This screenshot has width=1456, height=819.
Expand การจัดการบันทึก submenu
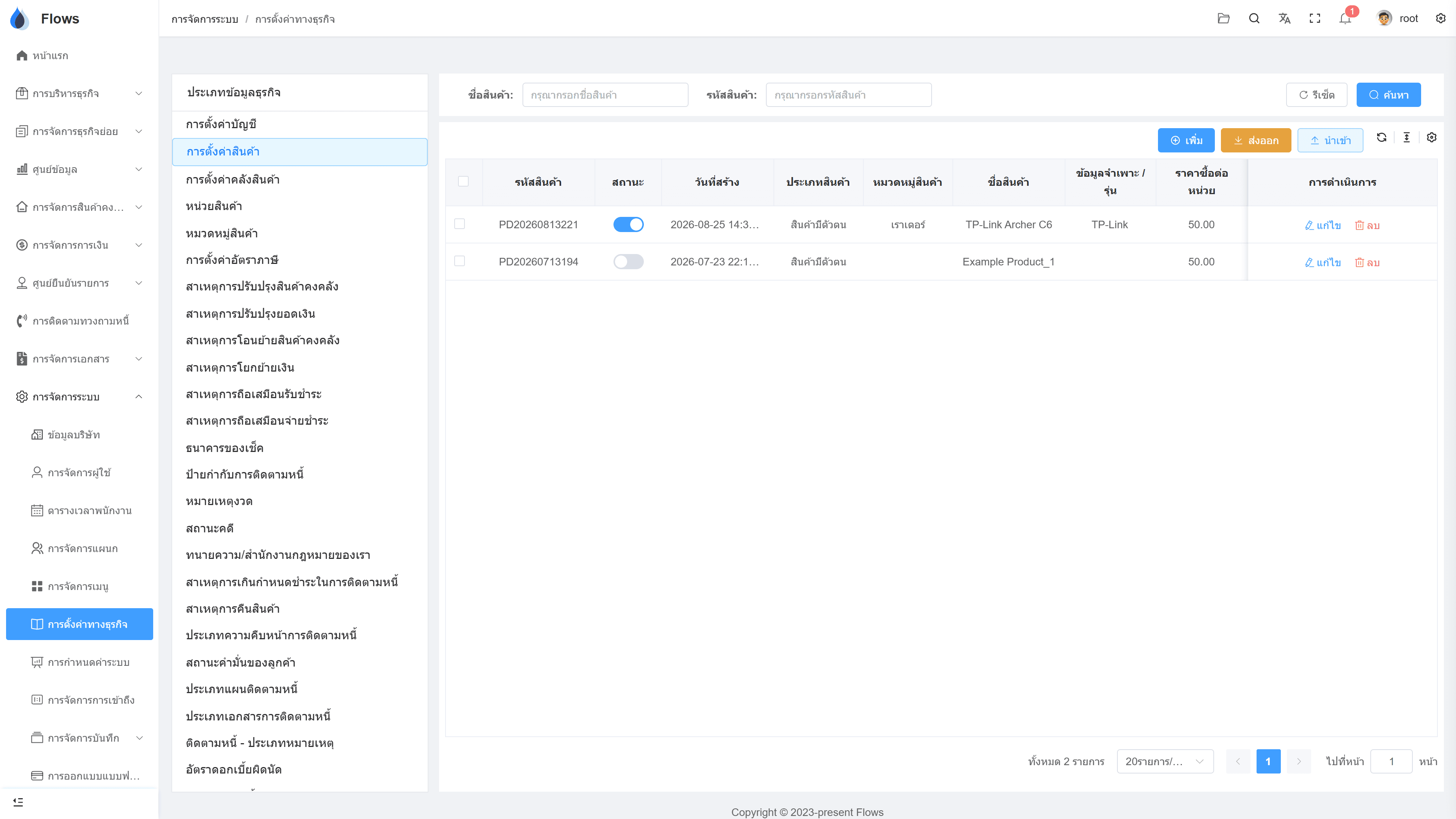79,737
